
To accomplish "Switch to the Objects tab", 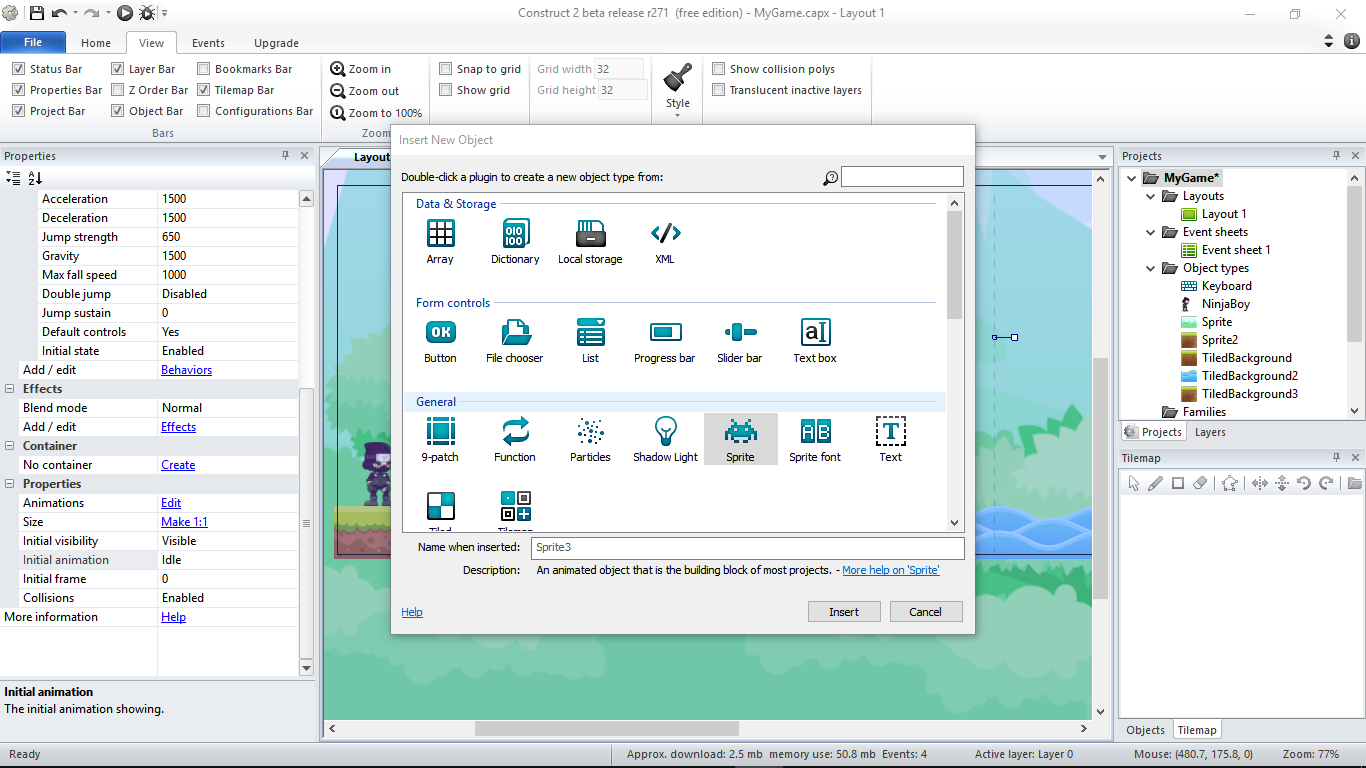I will point(1145,730).
